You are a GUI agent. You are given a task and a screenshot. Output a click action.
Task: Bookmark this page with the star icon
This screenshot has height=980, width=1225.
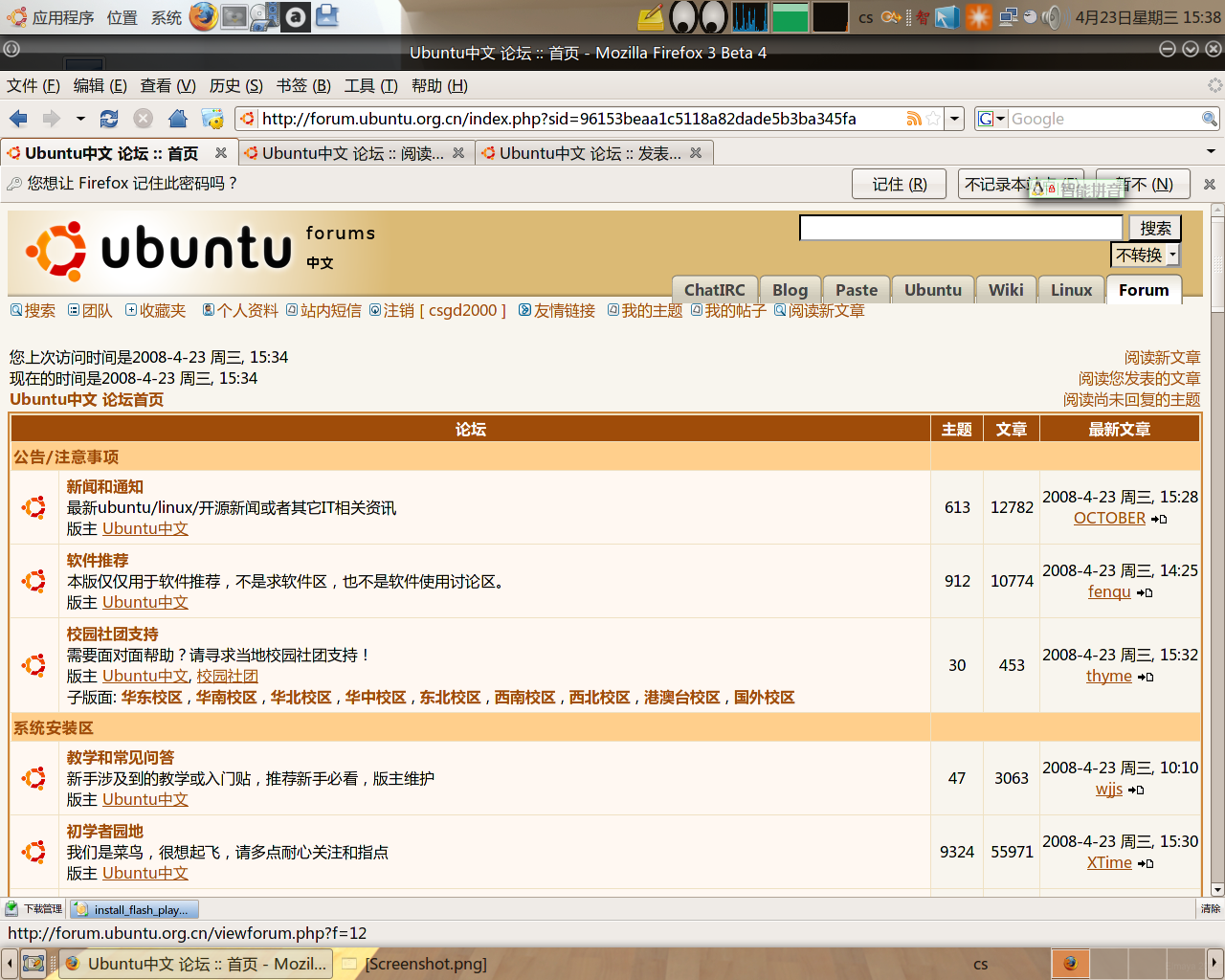click(932, 119)
